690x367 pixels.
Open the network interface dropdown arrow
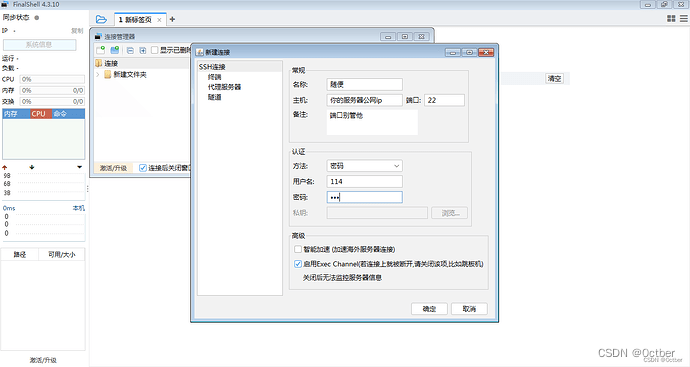click(x=79, y=167)
